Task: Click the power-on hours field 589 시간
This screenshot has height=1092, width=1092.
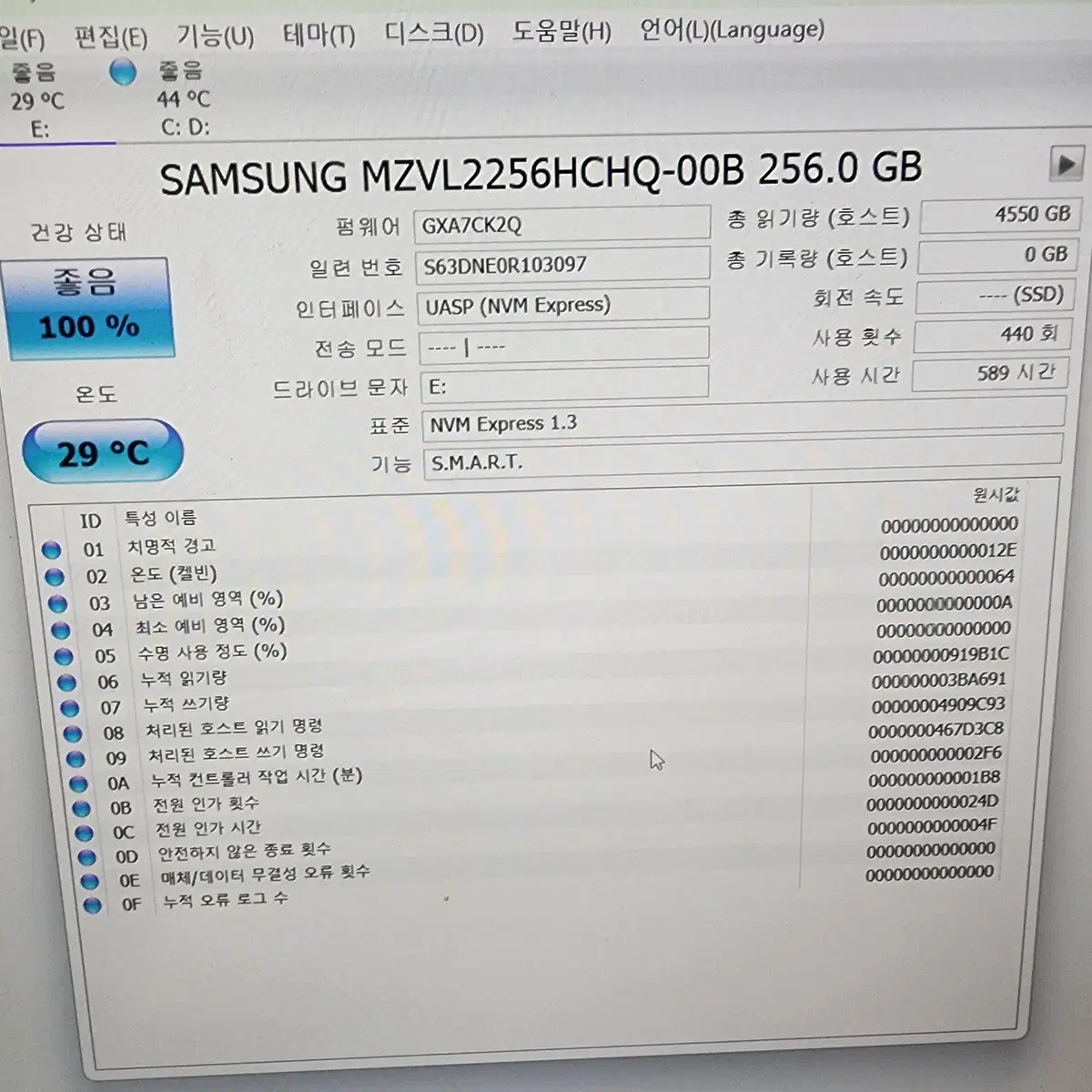Action: pos(988,374)
